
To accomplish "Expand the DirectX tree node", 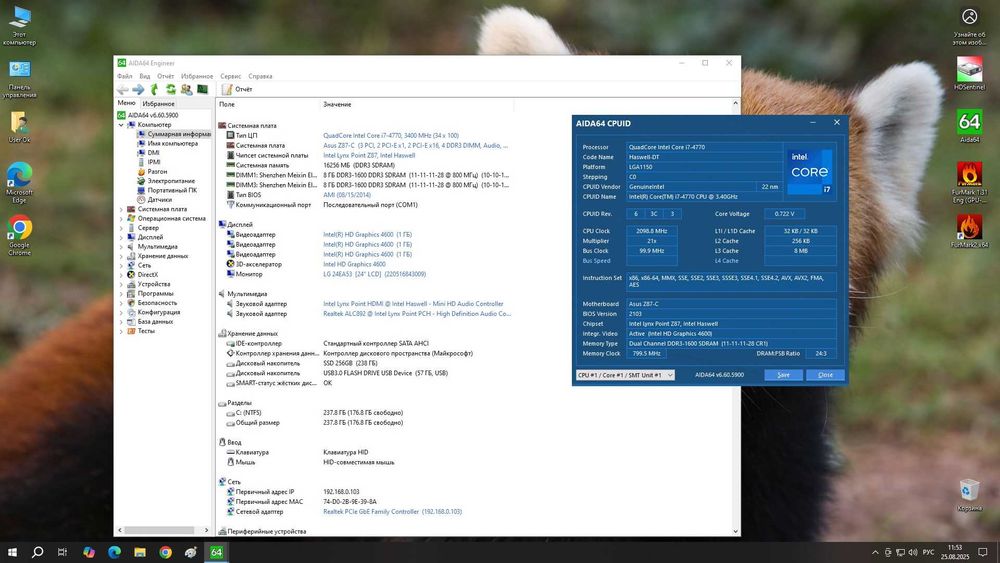I will pyautogui.click(x=121, y=275).
